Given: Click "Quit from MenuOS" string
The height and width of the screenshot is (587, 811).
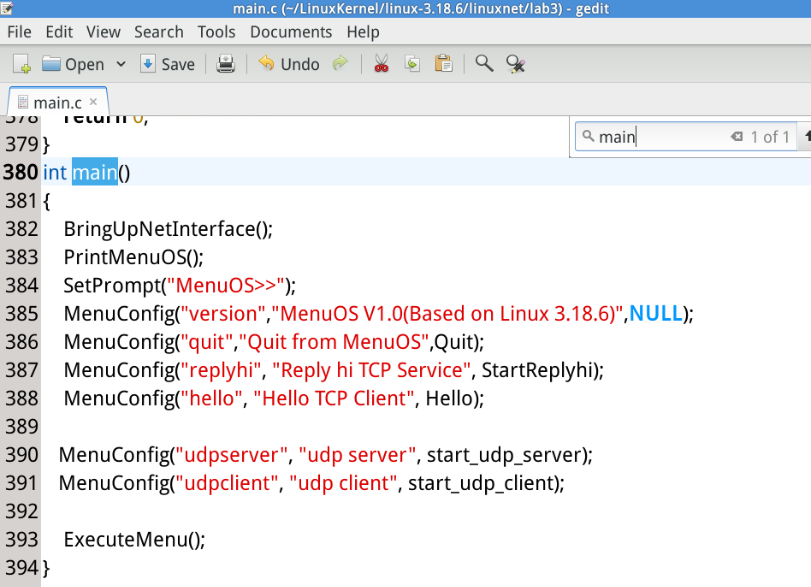Looking at the screenshot, I should [x=334, y=342].
